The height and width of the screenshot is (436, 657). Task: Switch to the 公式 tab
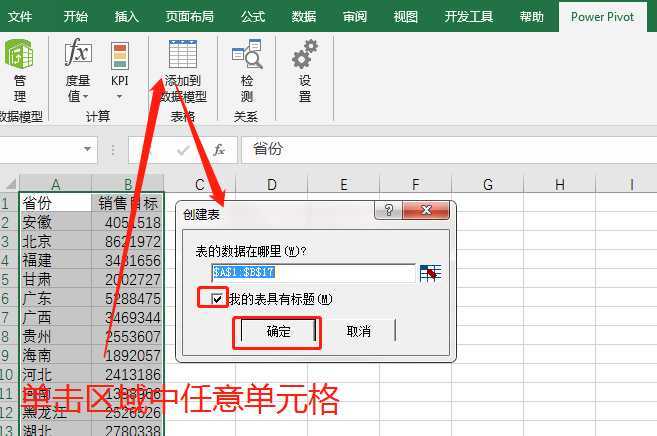click(253, 16)
